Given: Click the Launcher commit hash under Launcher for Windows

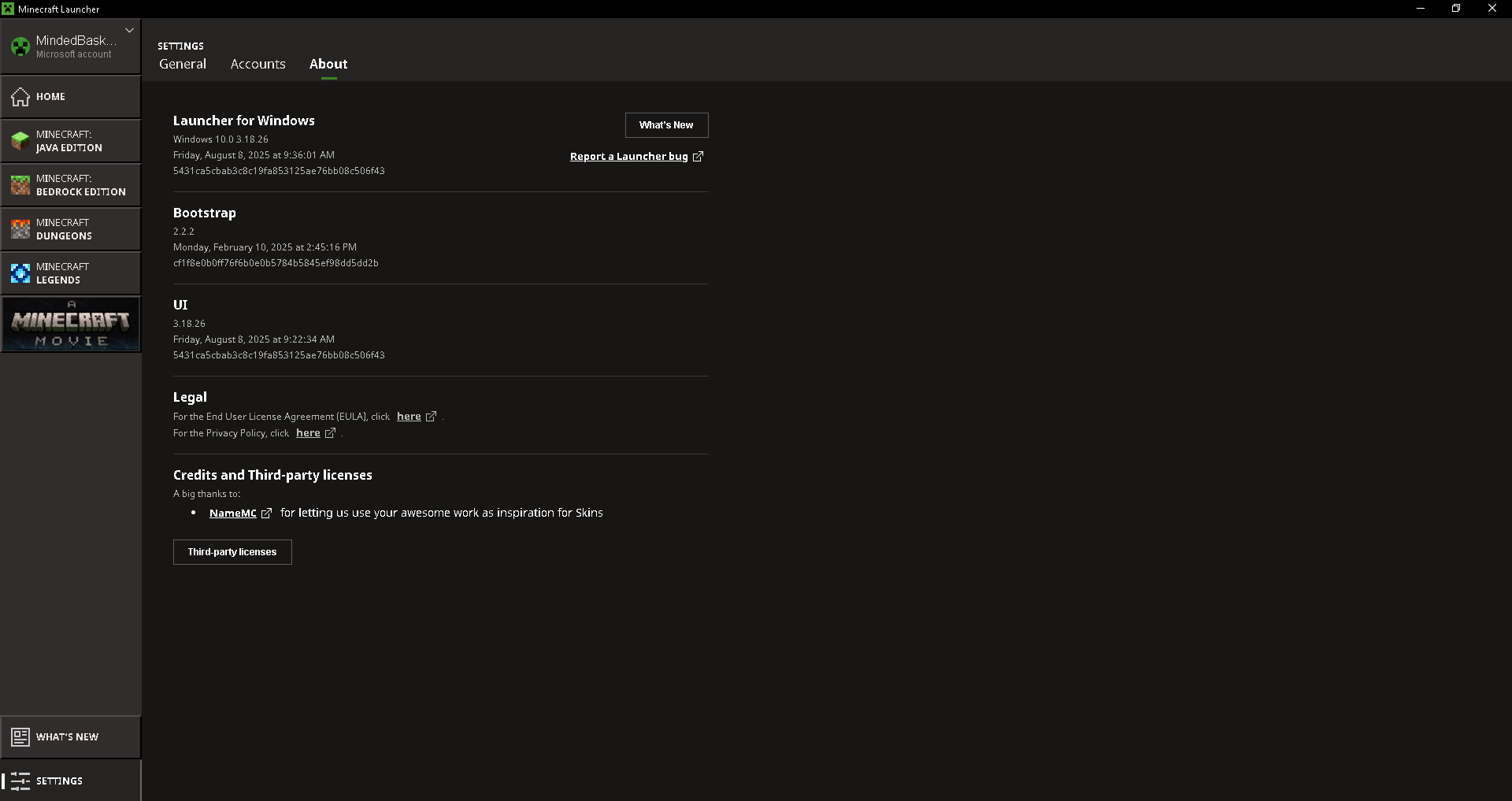Looking at the screenshot, I should (x=279, y=171).
